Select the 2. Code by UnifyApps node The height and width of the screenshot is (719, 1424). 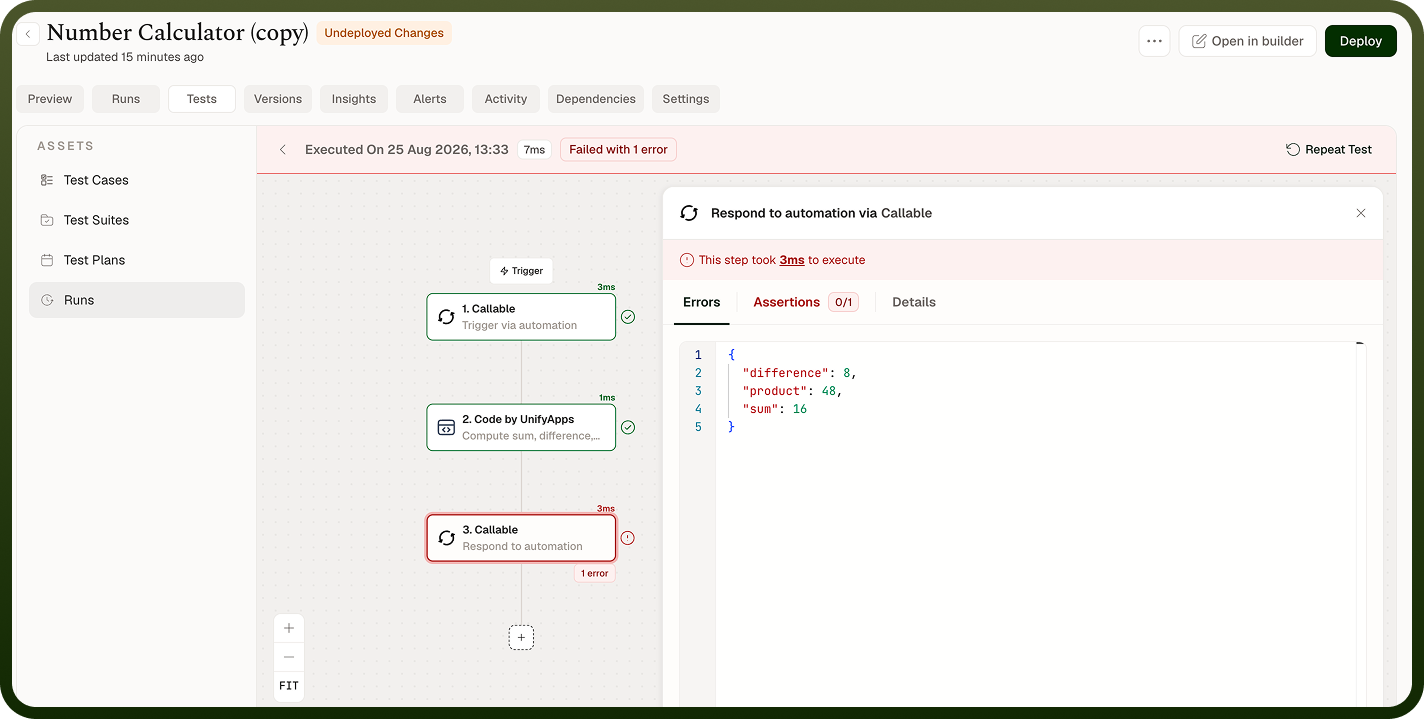521,427
